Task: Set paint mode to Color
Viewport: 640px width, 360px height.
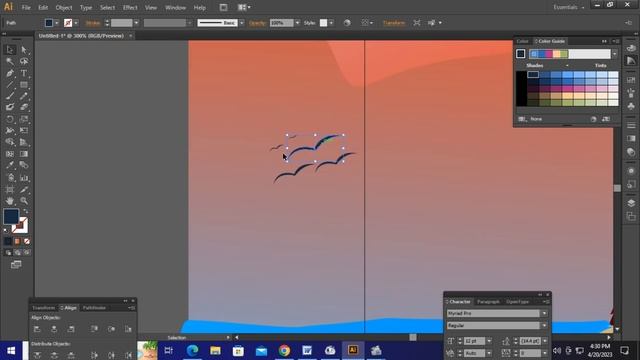Action: [8, 241]
